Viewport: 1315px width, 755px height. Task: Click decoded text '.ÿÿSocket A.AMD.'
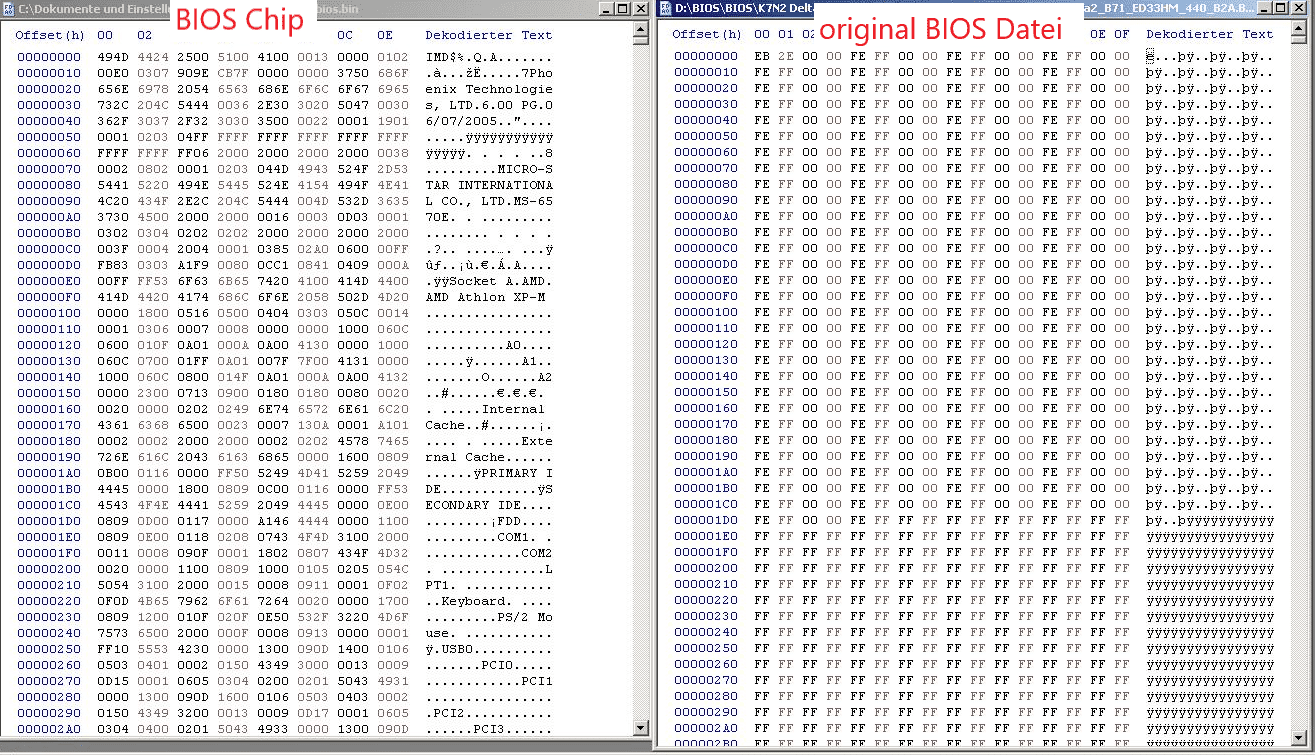(x=489, y=281)
